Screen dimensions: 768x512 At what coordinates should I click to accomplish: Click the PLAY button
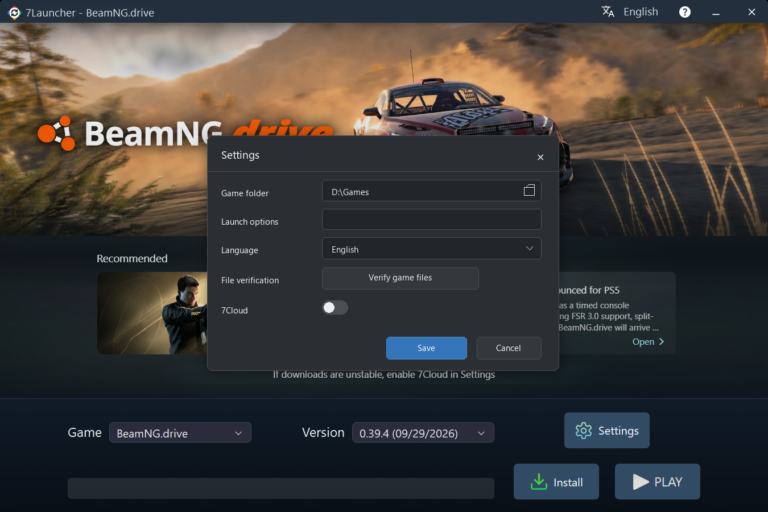(x=657, y=482)
